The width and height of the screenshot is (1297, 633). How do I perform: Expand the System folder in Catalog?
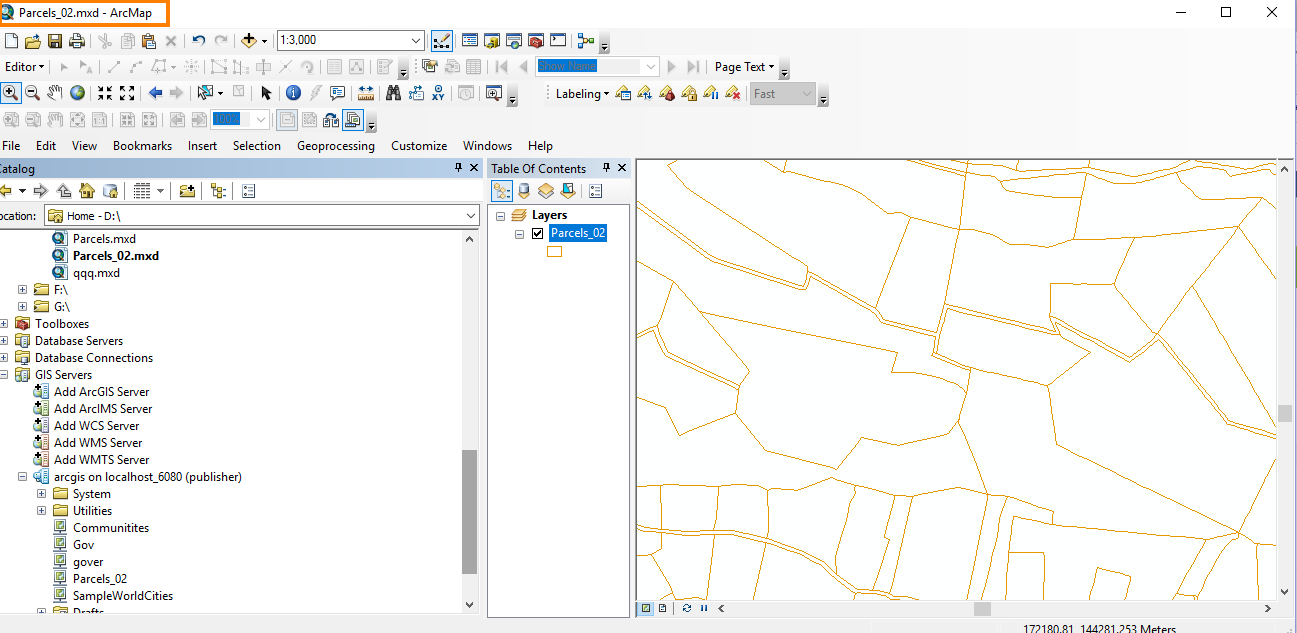click(41, 494)
